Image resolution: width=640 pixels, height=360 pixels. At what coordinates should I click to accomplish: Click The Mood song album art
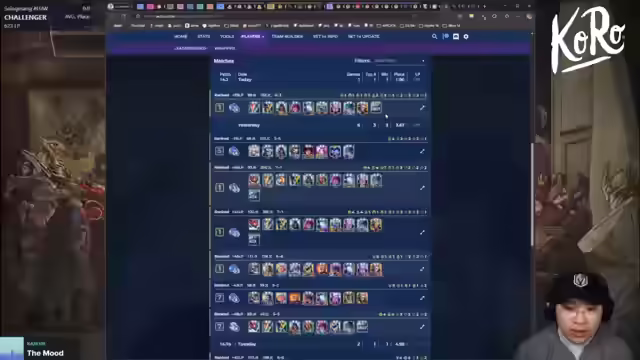12,349
